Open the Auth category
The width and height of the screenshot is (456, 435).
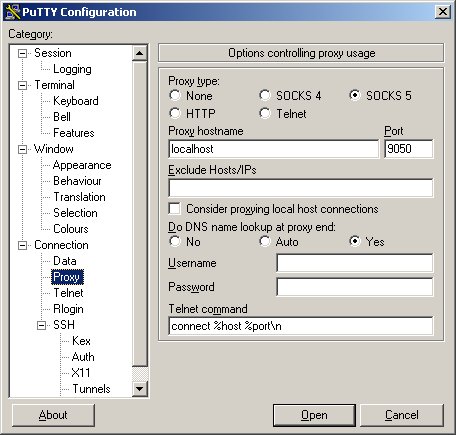click(83, 357)
